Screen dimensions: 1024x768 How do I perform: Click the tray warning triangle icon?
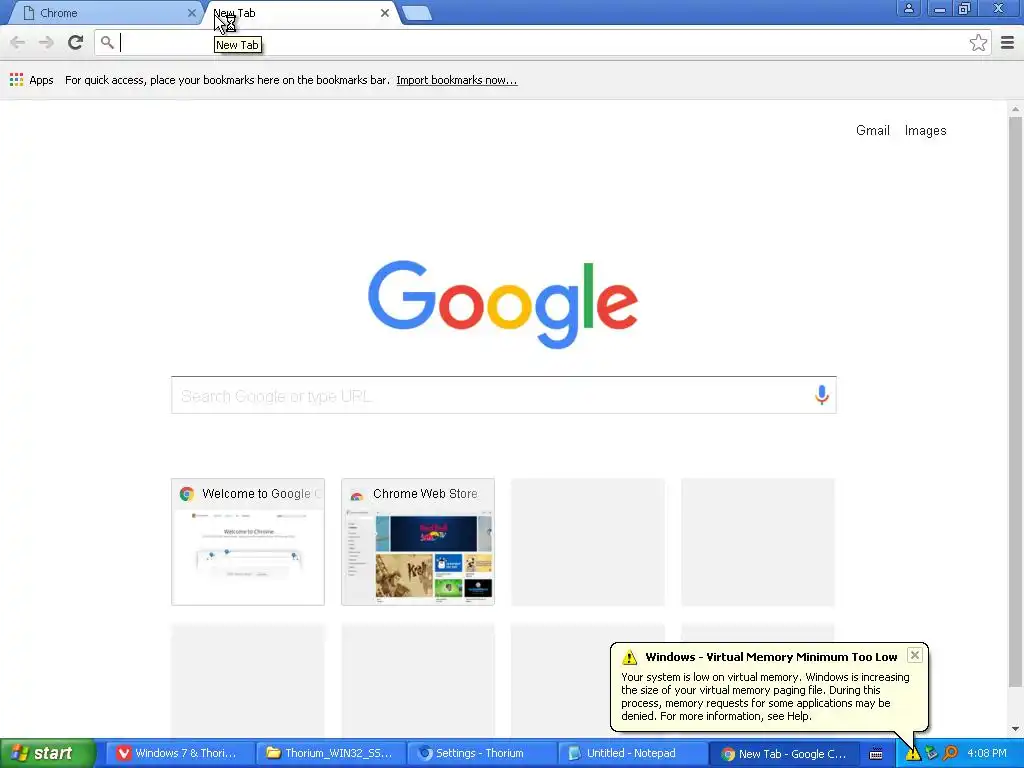[912, 754]
